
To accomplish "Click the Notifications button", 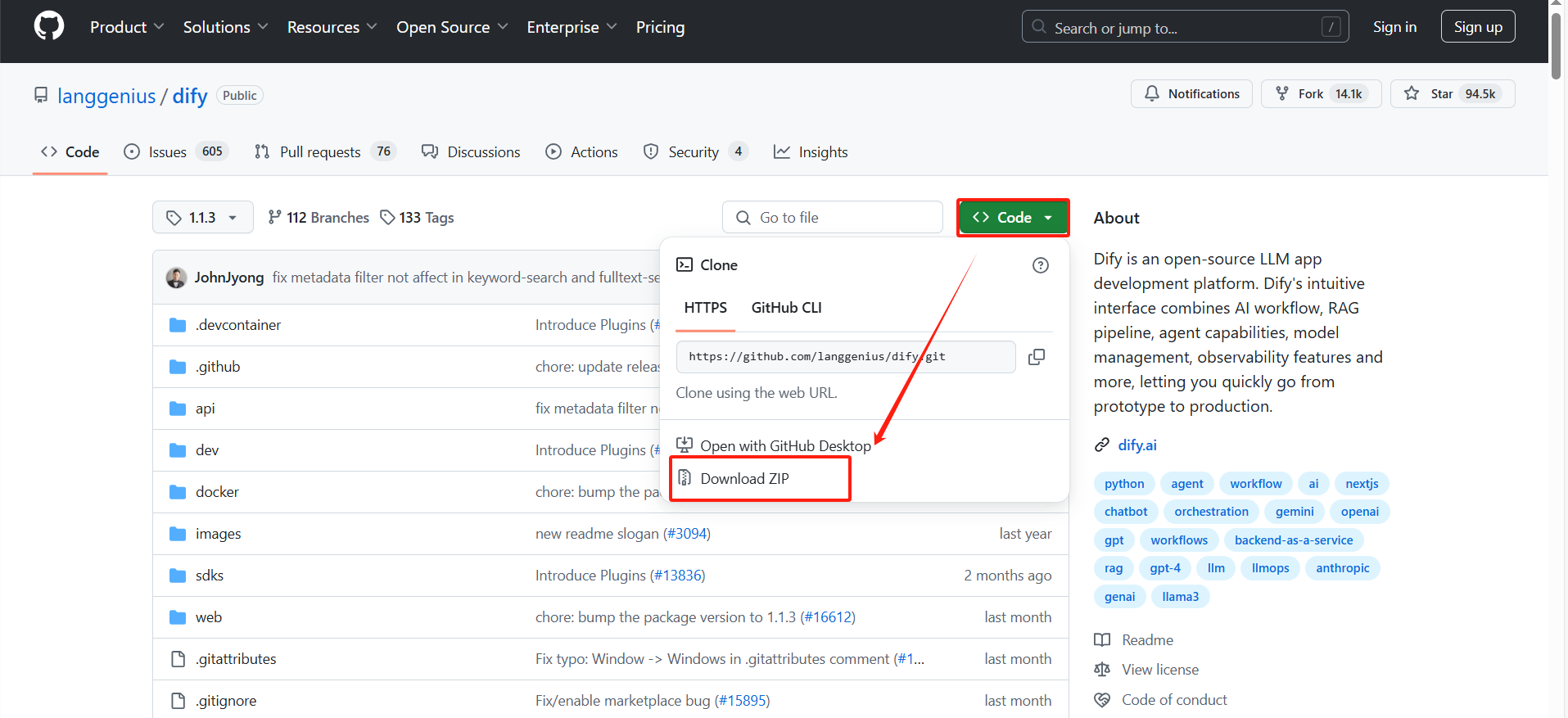I will (x=1191, y=93).
